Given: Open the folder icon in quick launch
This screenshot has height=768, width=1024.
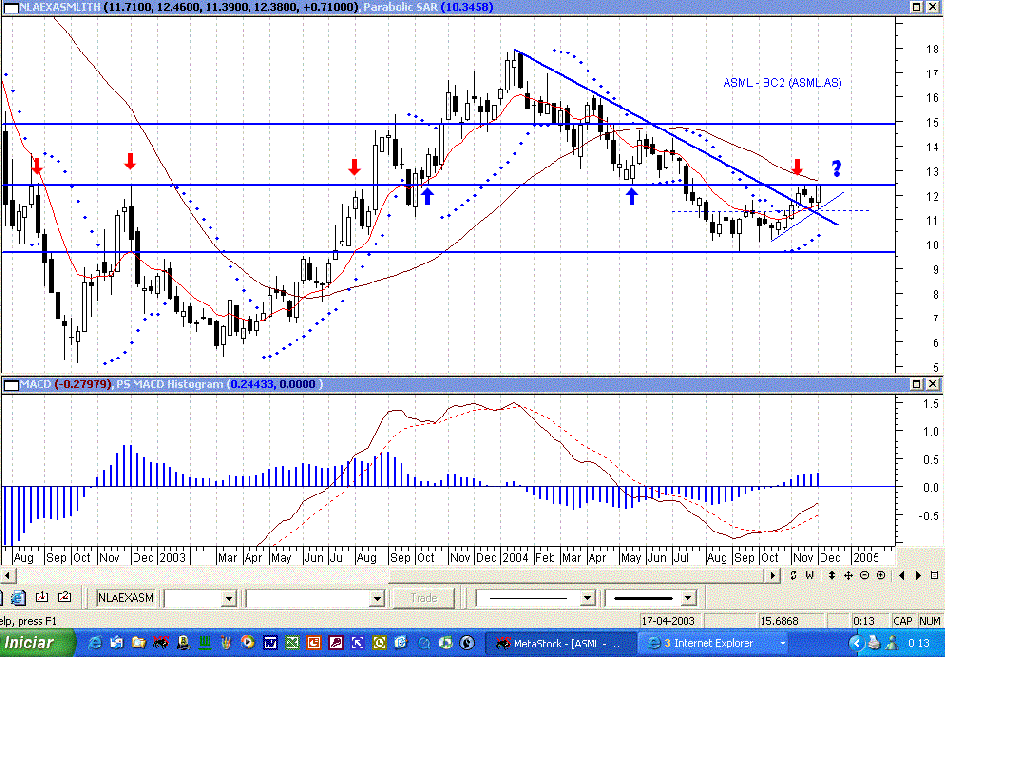Looking at the screenshot, I should [138, 643].
